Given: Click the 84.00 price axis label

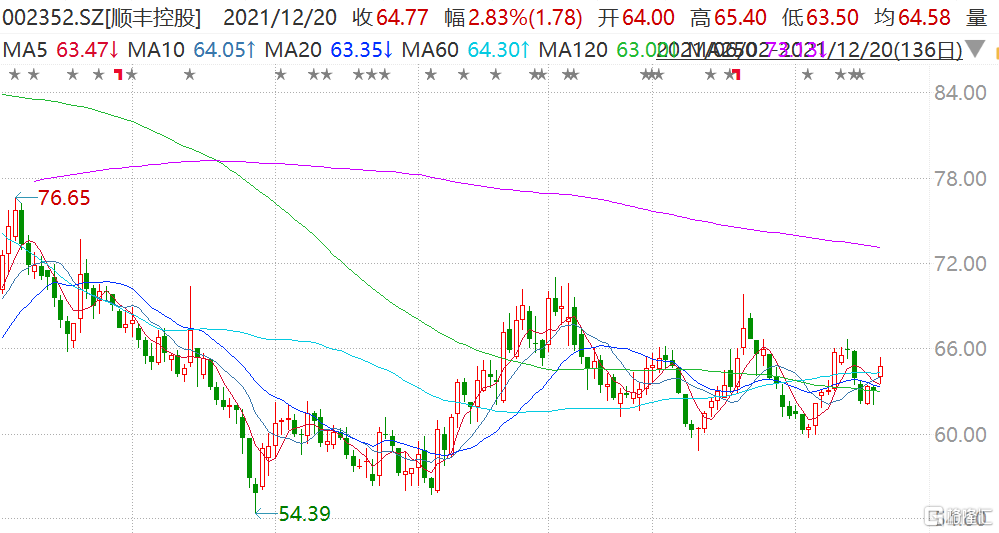Looking at the screenshot, I should point(951,93).
